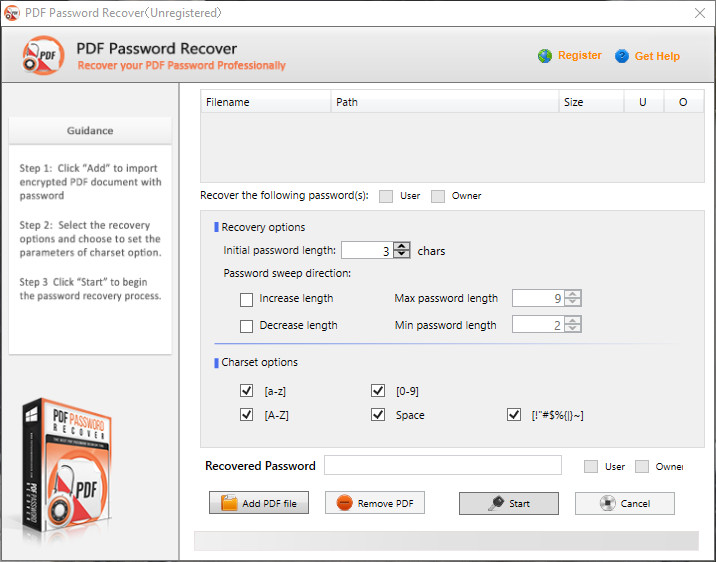This screenshot has width=716, height=562.
Task: Uncheck the [a-z] charset checkbox
Action: (x=247, y=391)
